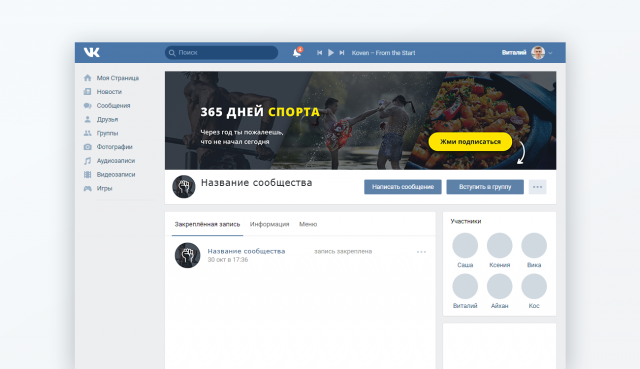Open the pinned post options ellipsis
Image resolution: width=640 pixels, height=369 pixels.
click(421, 252)
